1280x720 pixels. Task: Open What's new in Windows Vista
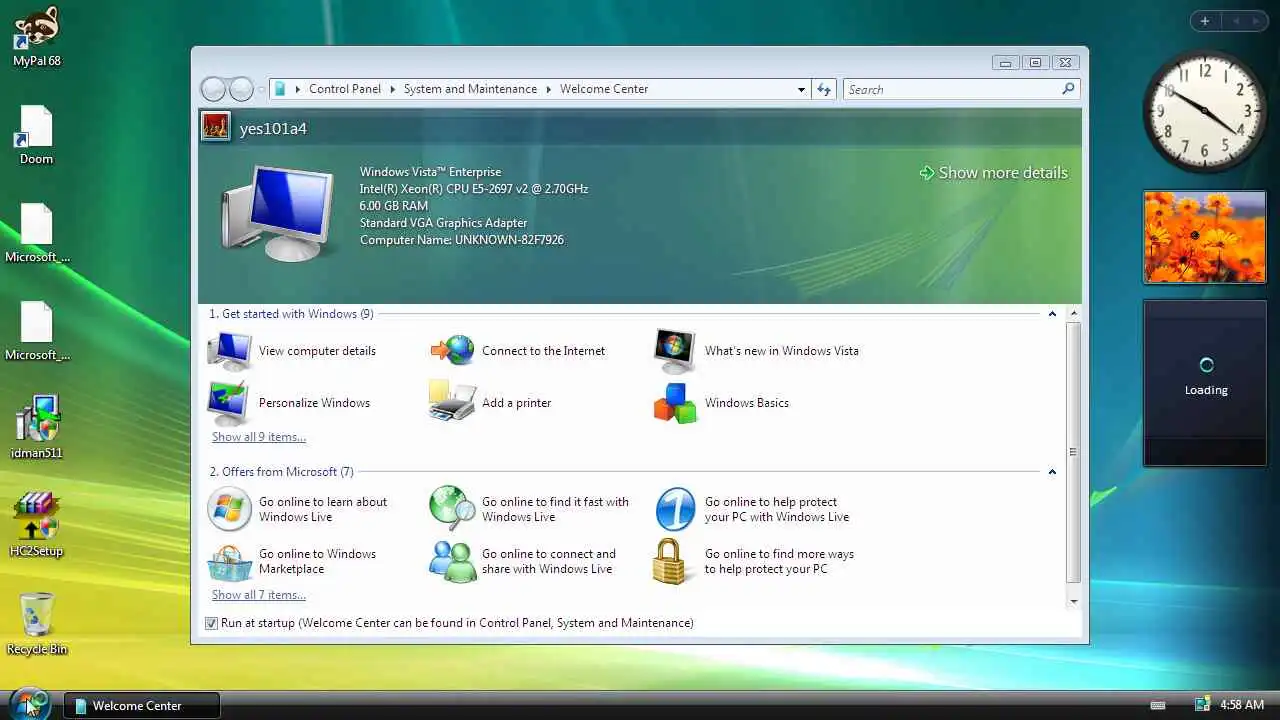pyautogui.click(x=756, y=351)
